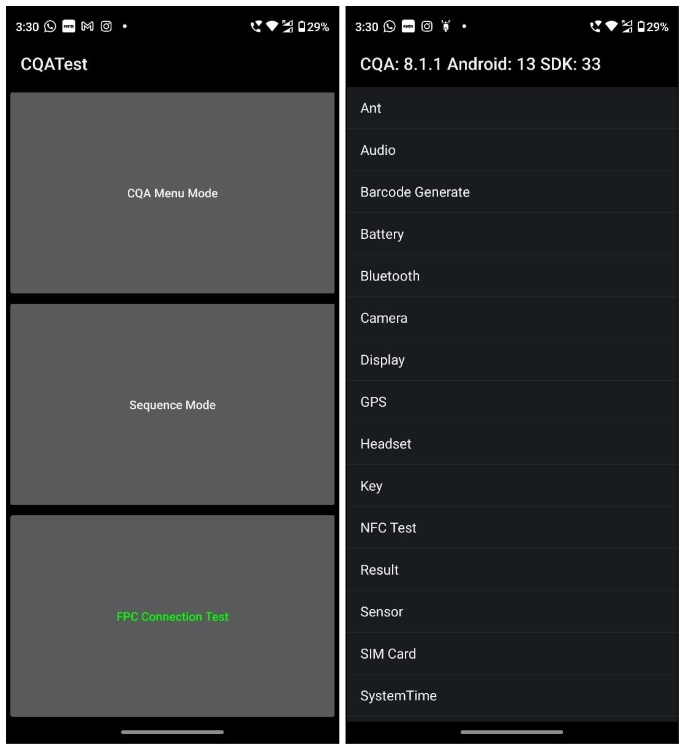Open CQA Menu Mode
This screenshot has width=685, height=750.
[x=172, y=193]
